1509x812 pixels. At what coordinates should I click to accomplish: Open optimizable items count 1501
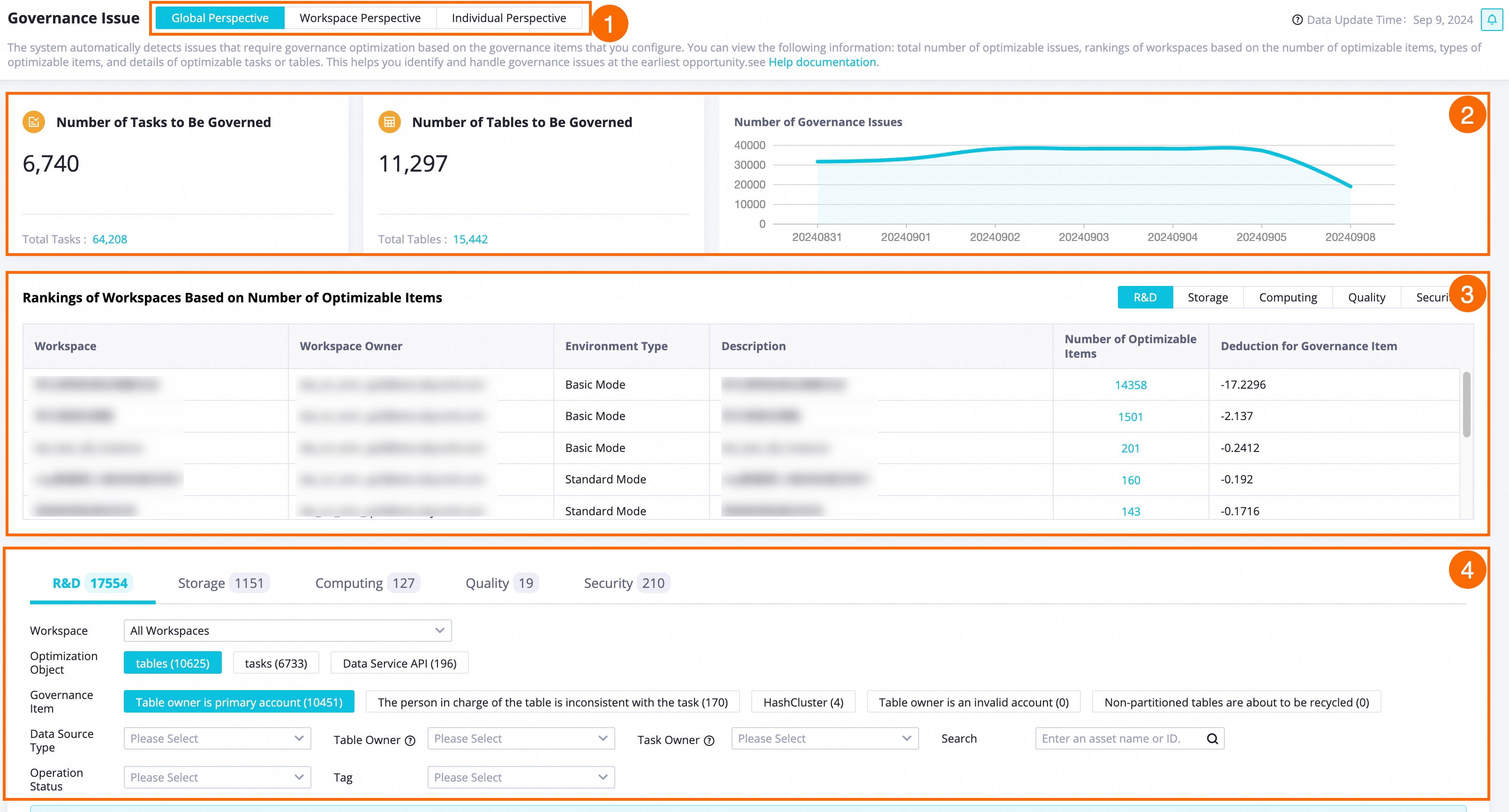coord(1130,416)
